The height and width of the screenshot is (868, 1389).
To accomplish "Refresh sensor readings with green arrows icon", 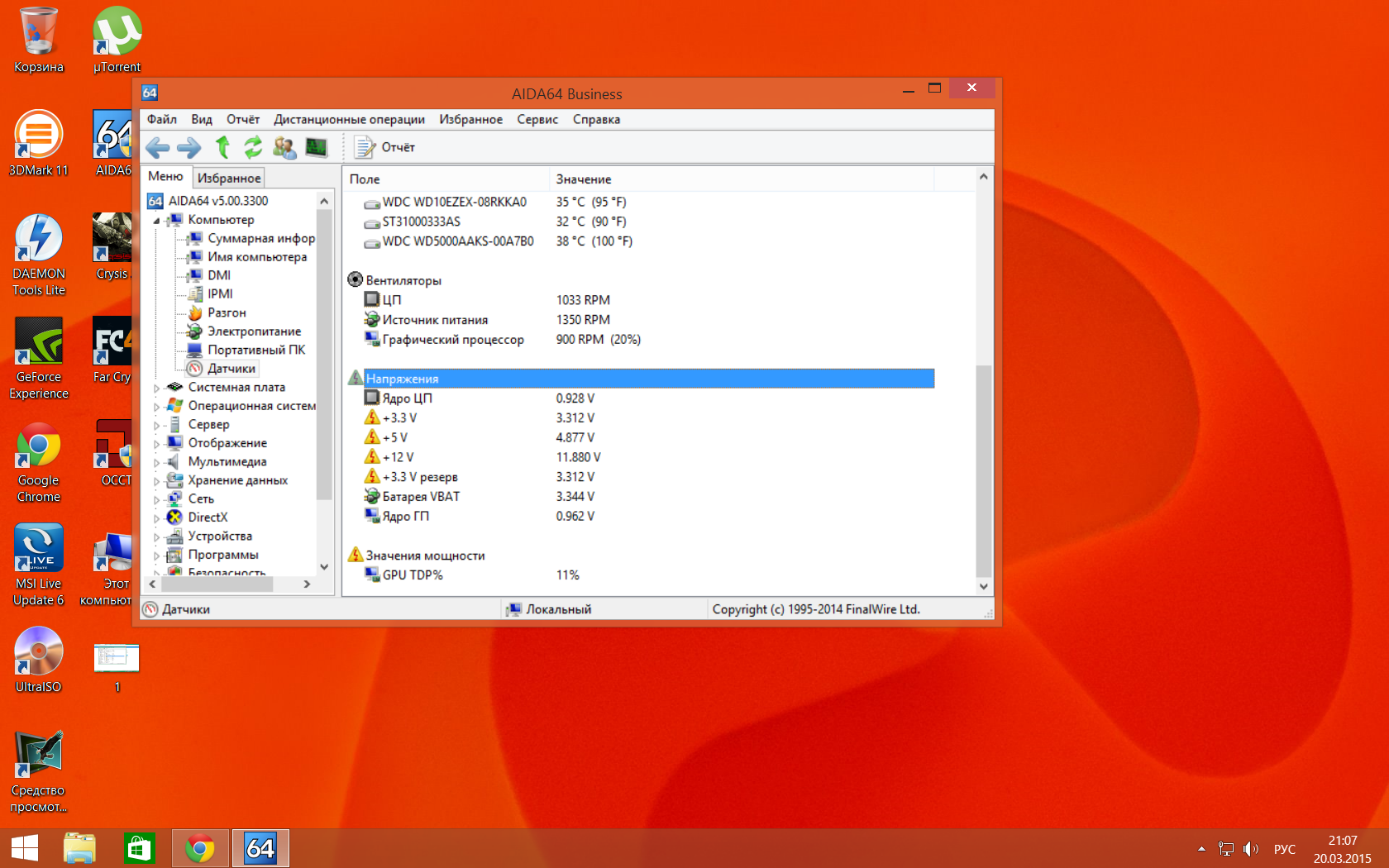I will point(253,147).
